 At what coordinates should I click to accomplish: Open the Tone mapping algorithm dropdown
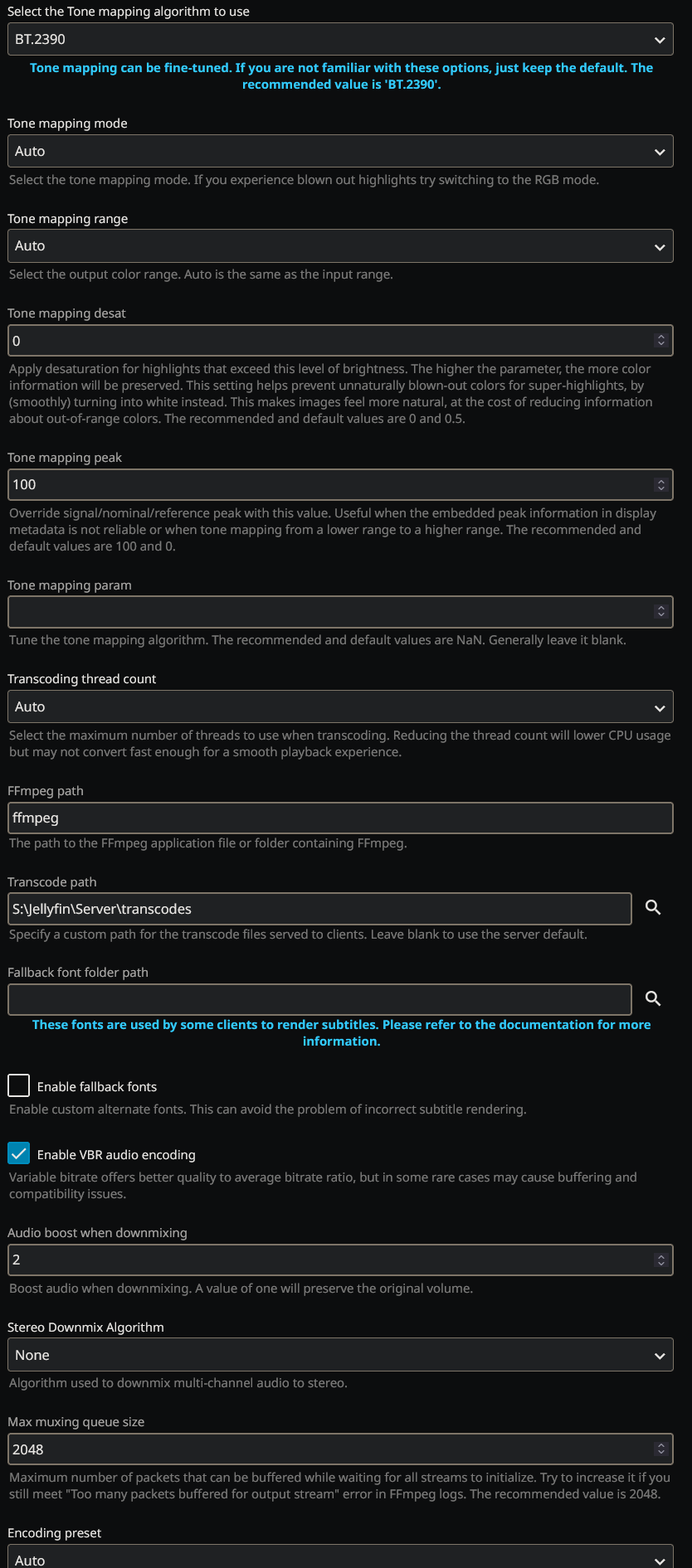coord(340,39)
